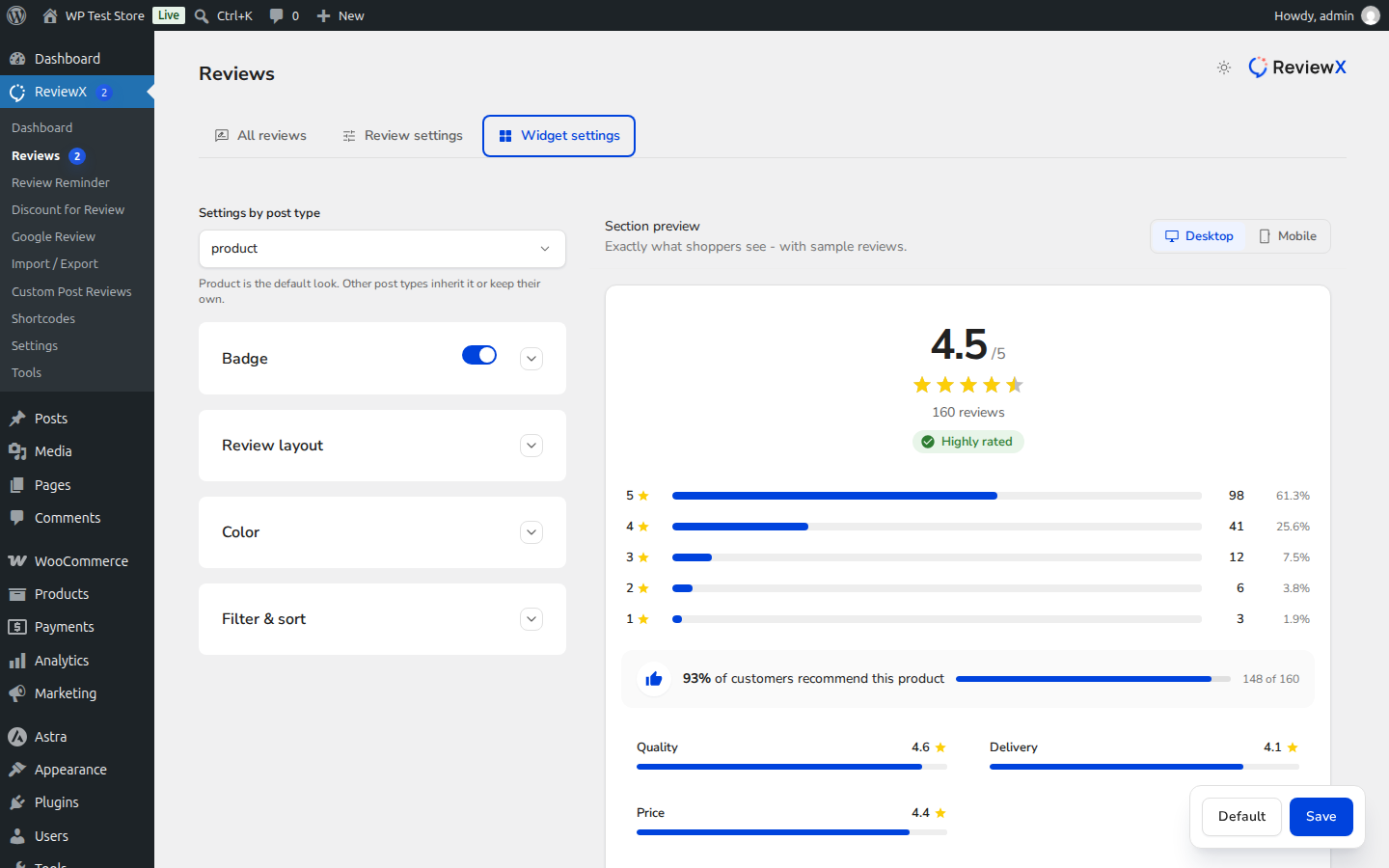Click the Live status badge
1389x868 pixels.
(169, 15)
